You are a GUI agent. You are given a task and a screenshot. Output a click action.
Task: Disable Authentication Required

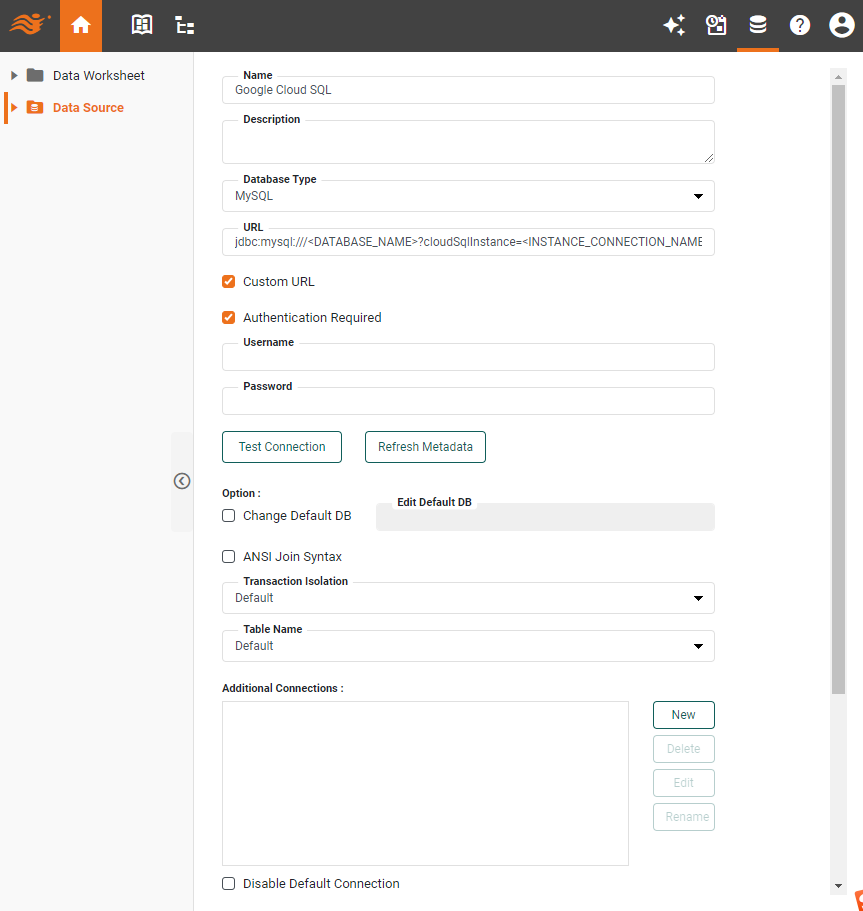[229, 317]
